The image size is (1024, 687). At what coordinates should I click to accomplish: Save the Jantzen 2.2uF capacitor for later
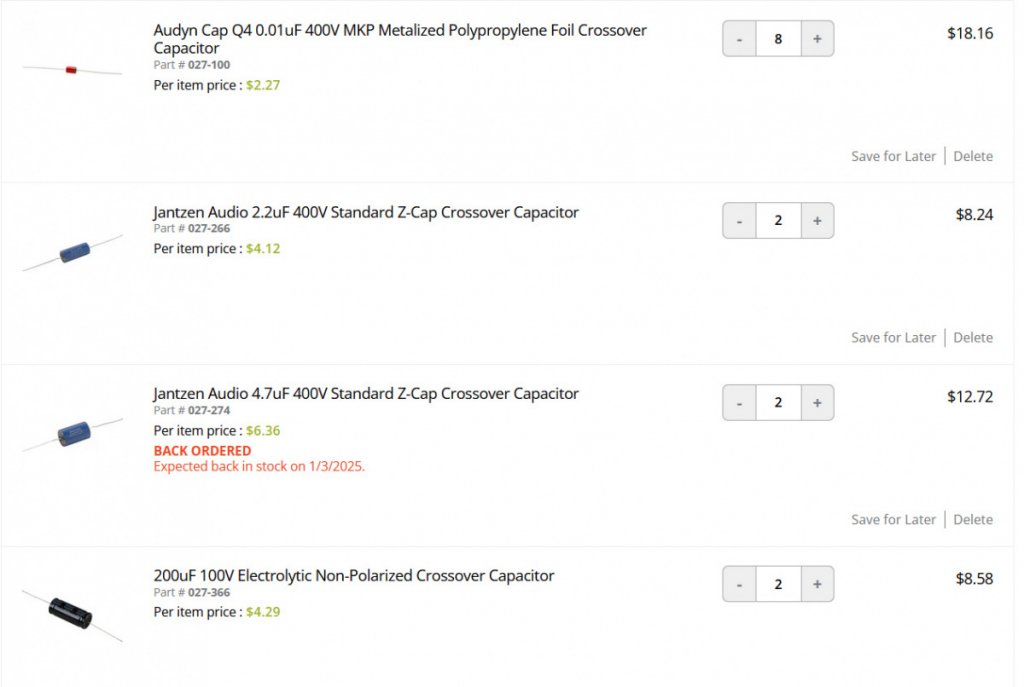pos(893,338)
